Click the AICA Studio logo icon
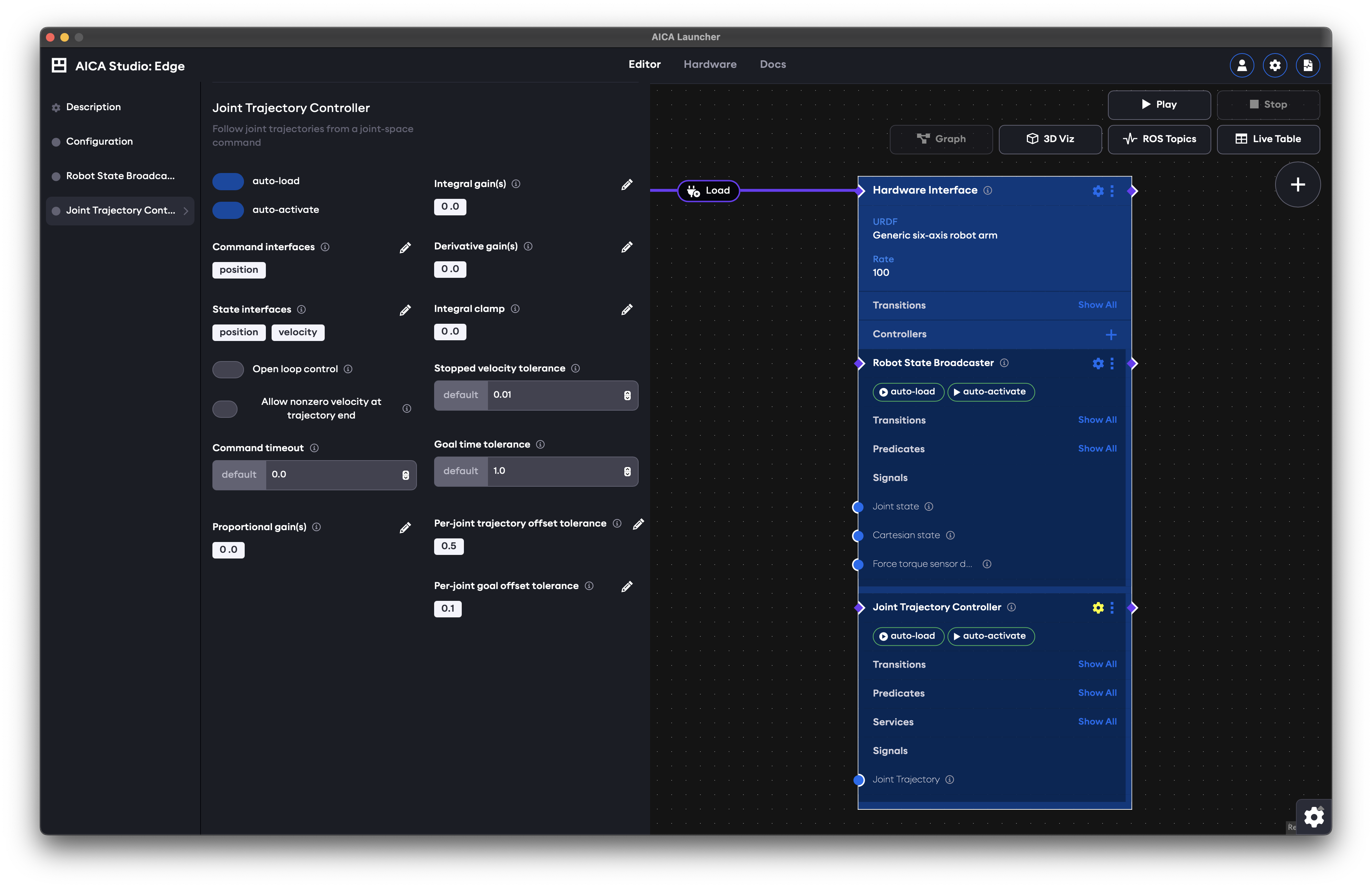The image size is (1372, 888). tap(59, 65)
